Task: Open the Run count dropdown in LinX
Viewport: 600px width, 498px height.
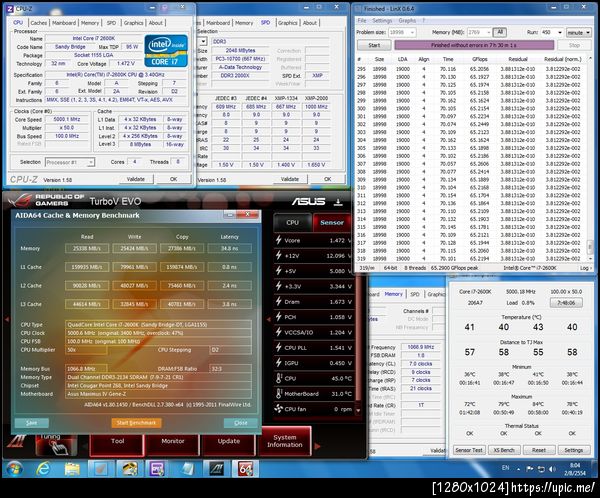Action: point(560,33)
